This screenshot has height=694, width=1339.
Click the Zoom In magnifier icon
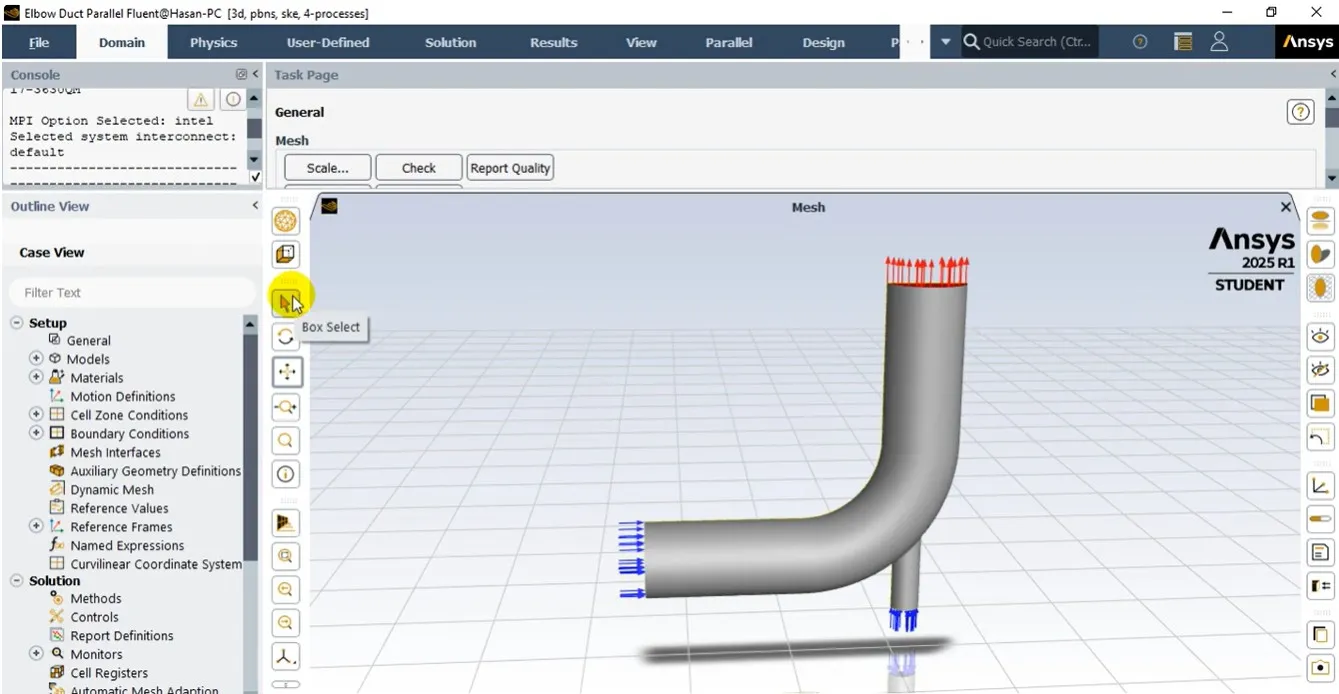(x=286, y=589)
